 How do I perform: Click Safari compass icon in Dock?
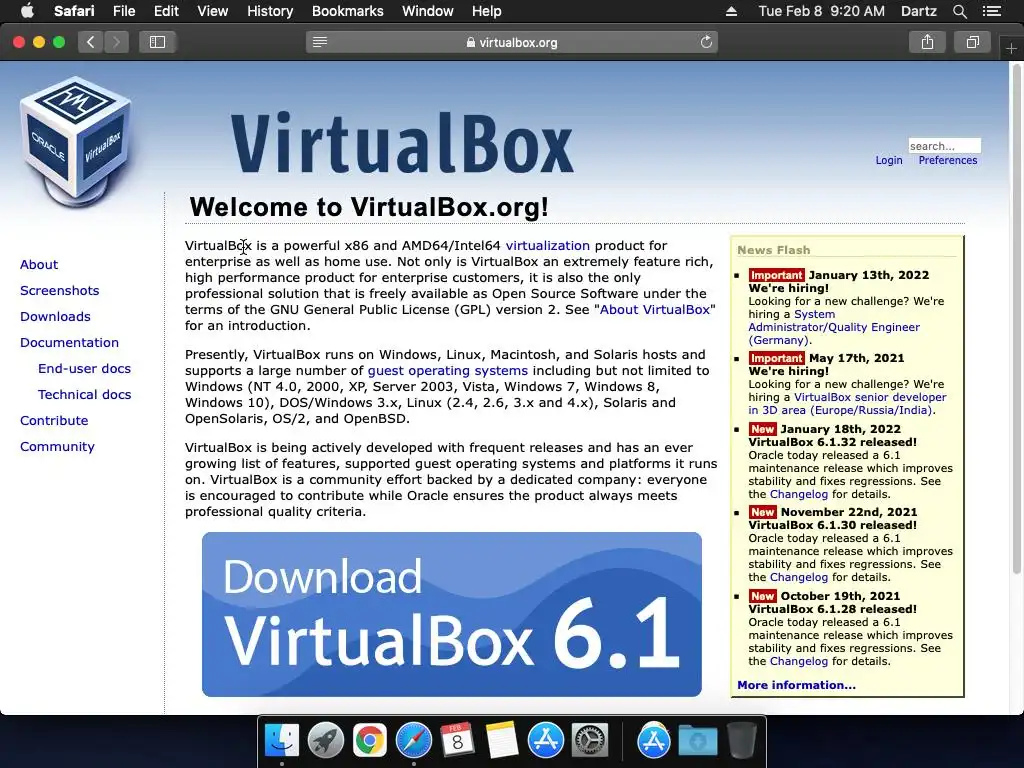coord(413,741)
